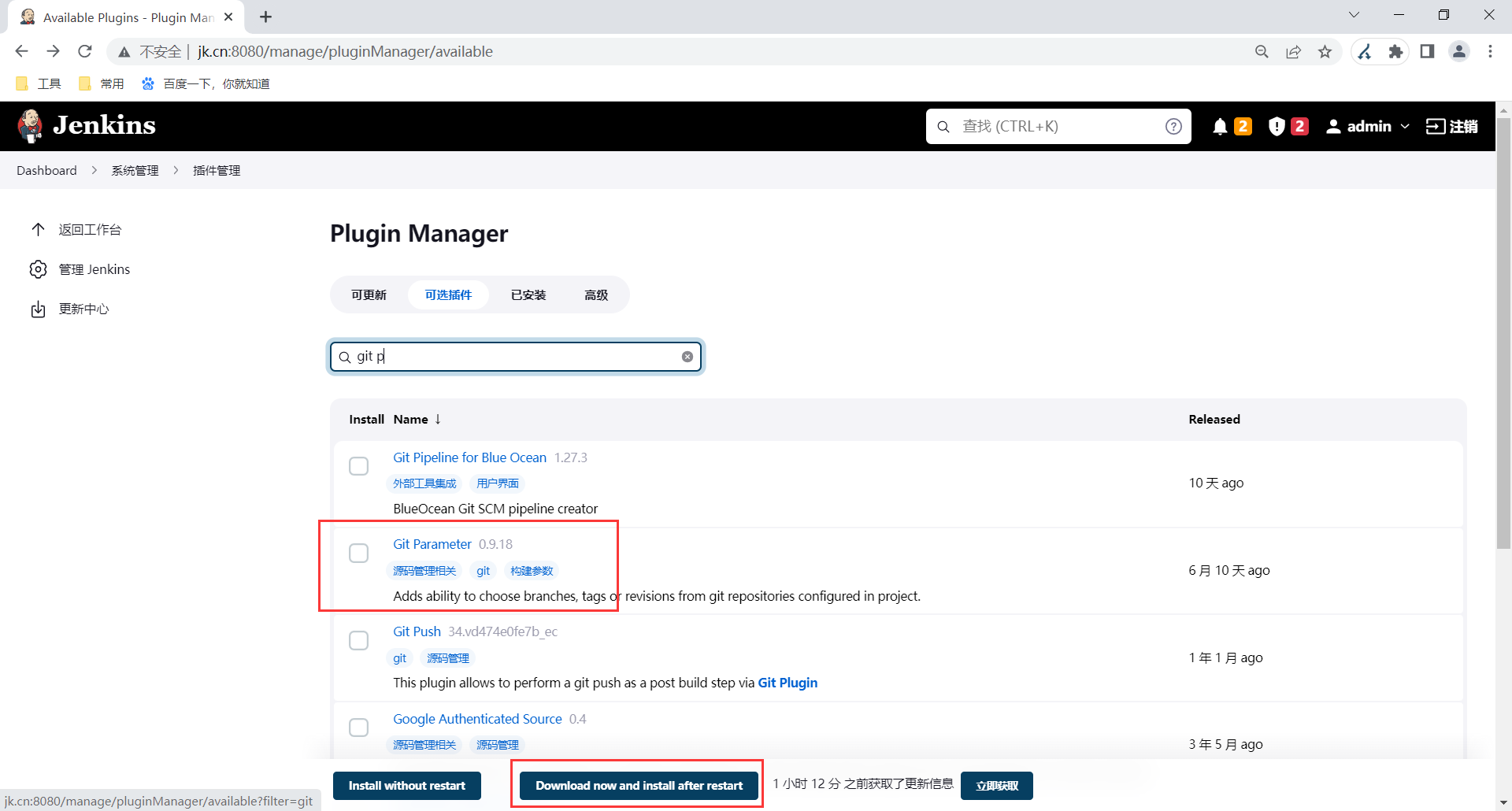Check the Git Push plugin checkbox
This screenshot has height=811, width=1512.
[358, 641]
